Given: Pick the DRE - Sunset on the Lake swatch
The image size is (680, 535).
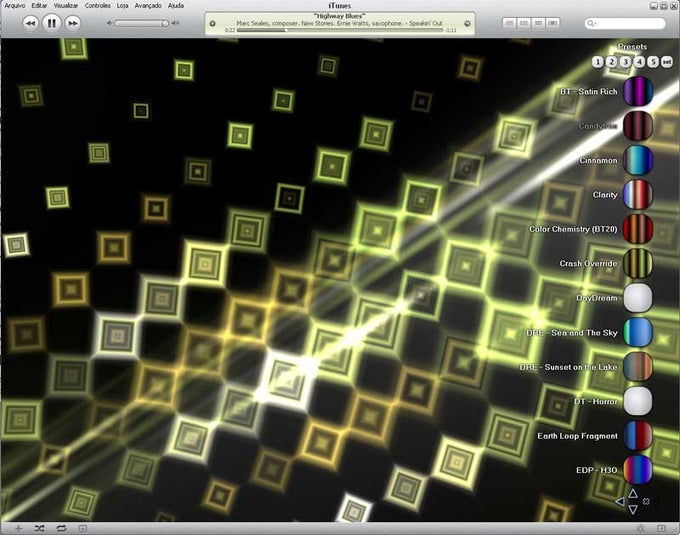Looking at the screenshot, I should pos(638,367).
